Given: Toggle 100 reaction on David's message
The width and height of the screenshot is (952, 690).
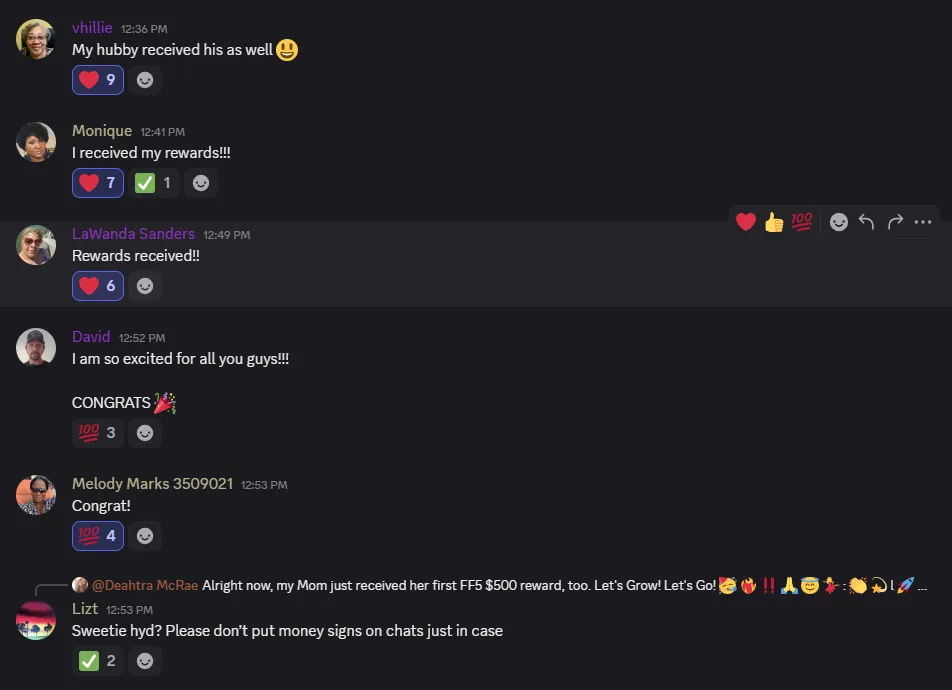Looking at the screenshot, I should [98, 433].
